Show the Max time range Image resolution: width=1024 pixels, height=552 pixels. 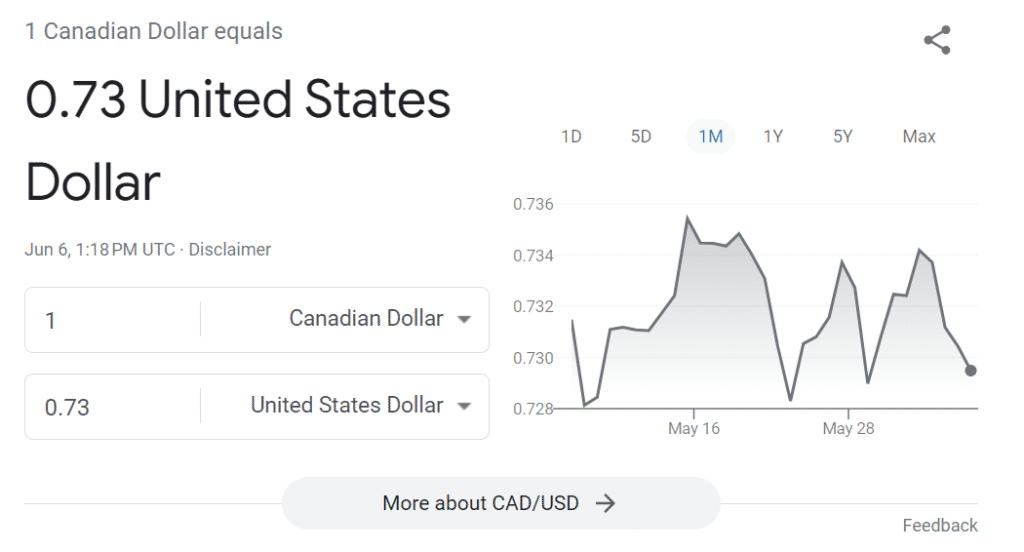(x=919, y=136)
